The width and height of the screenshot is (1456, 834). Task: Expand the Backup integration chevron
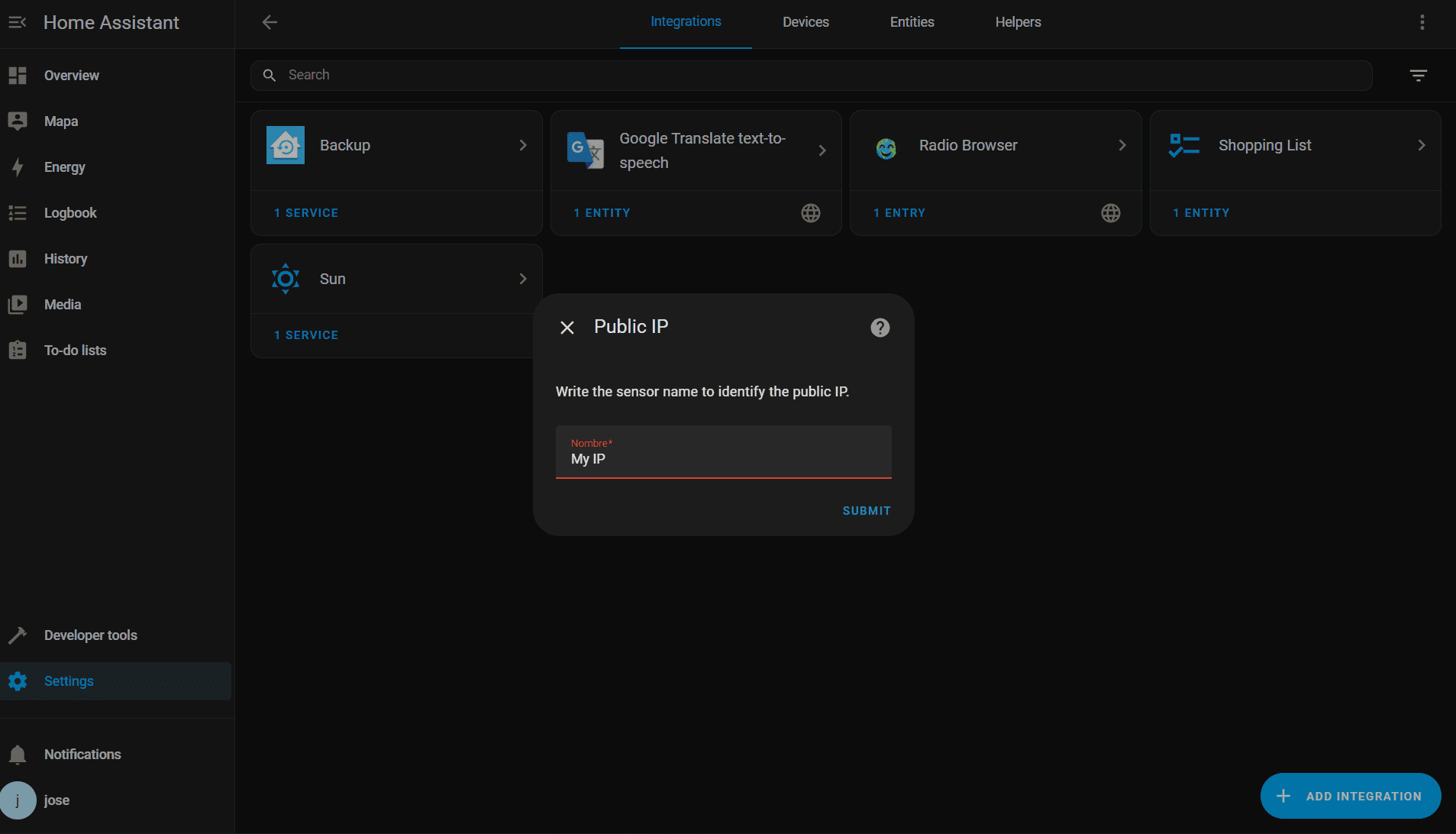click(523, 145)
